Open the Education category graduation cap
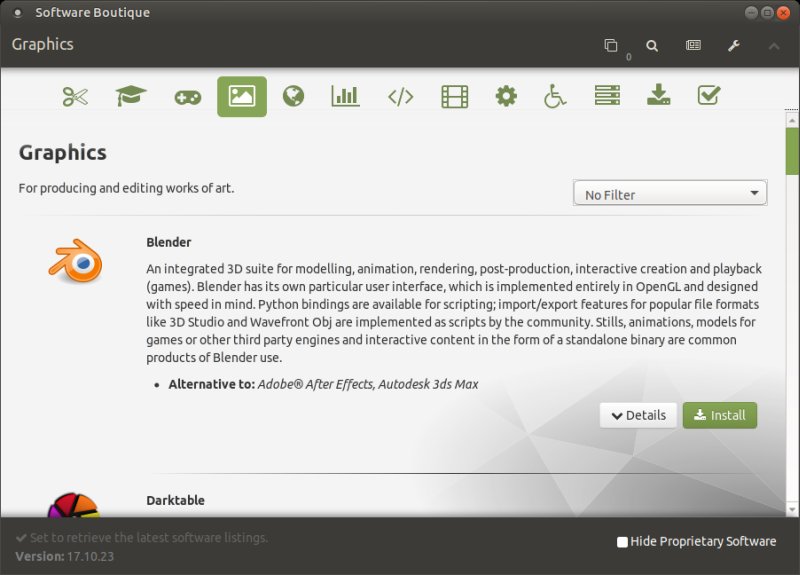The height and width of the screenshot is (575, 800). [131, 96]
